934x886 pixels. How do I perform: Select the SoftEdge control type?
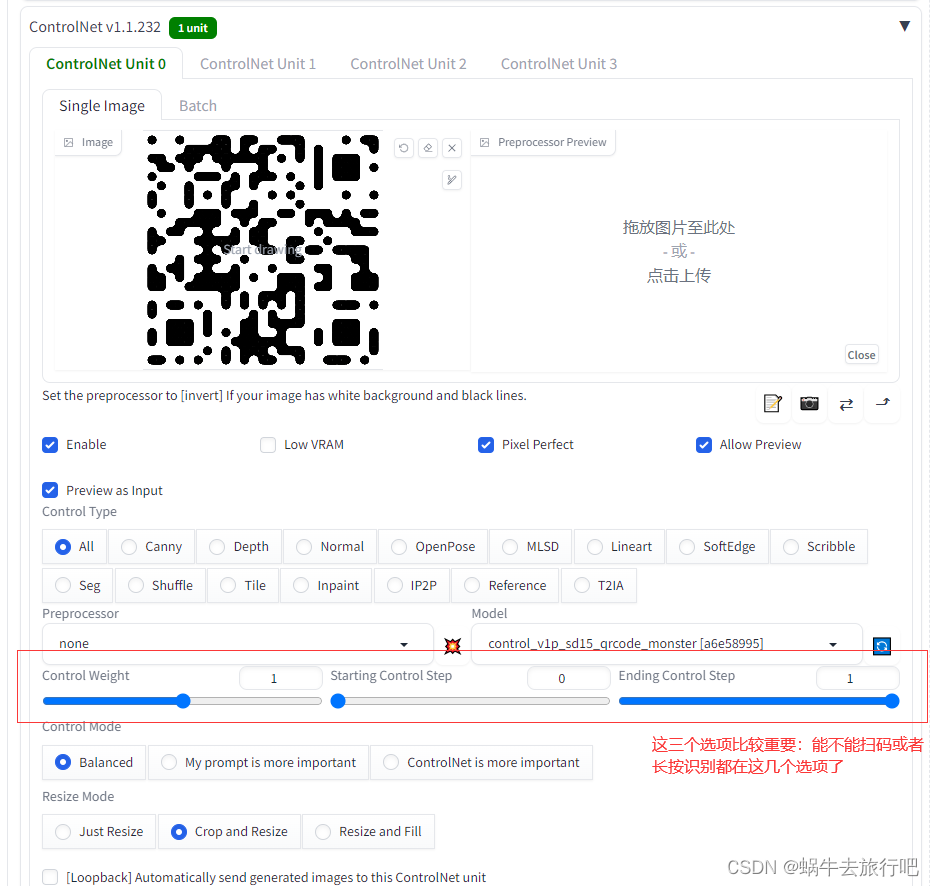point(718,547)
